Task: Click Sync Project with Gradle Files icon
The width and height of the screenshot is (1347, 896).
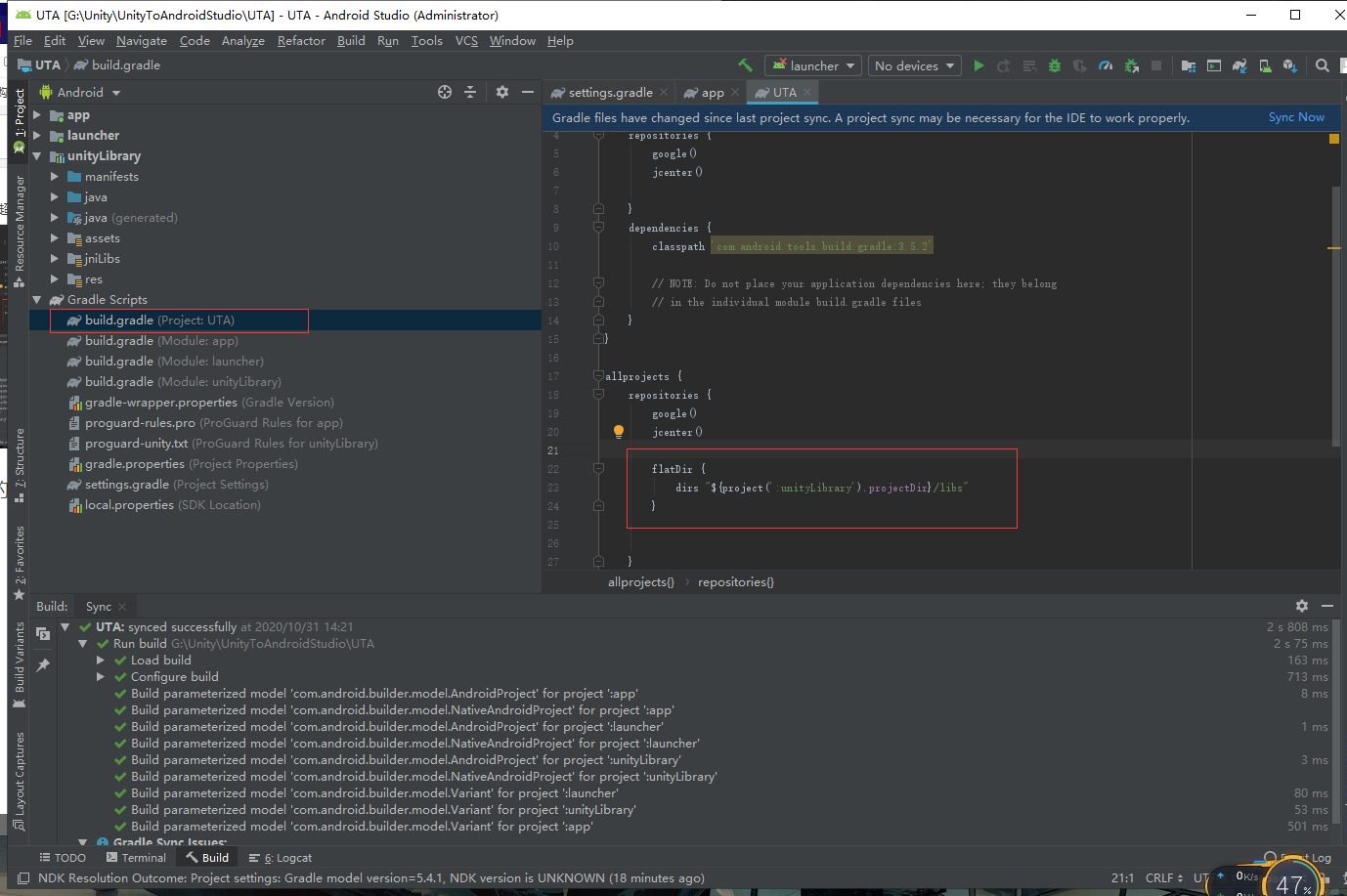Action: click(1239, 65)
